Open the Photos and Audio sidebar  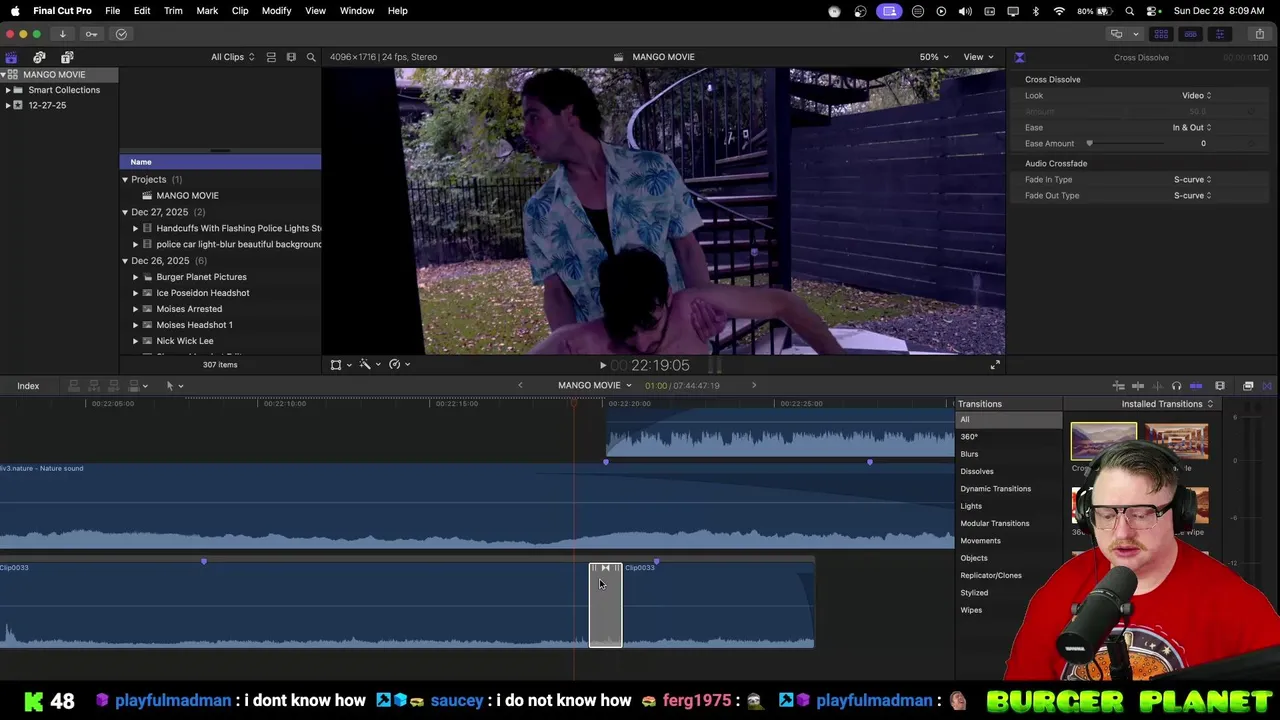(x=39, y=57)
